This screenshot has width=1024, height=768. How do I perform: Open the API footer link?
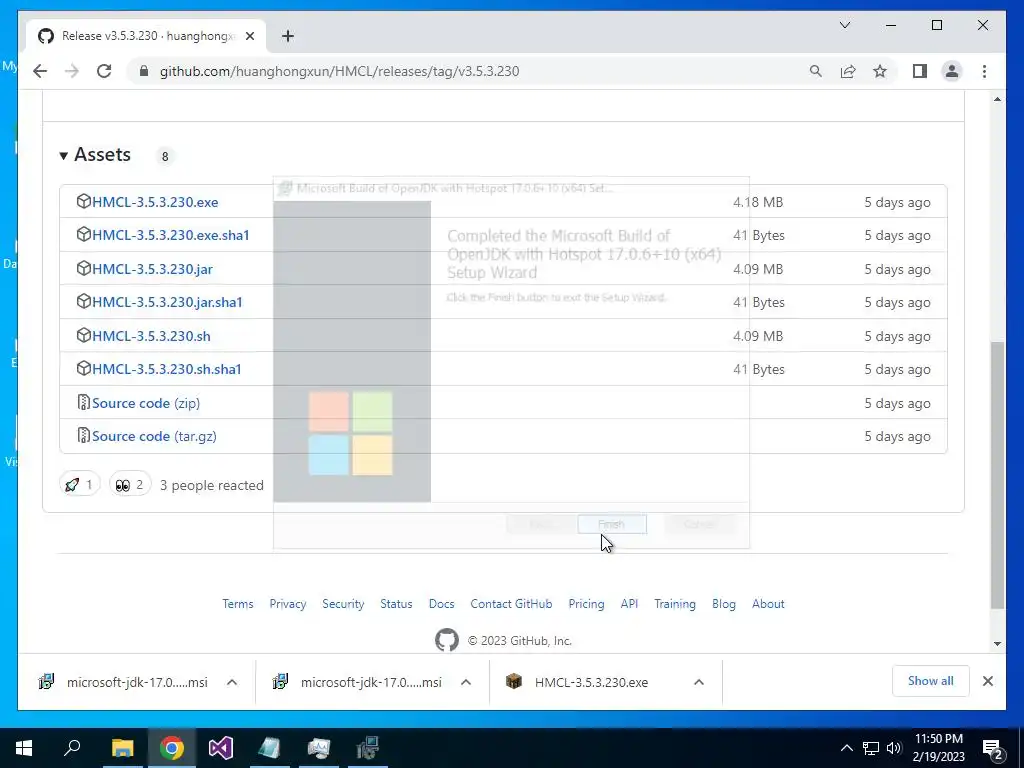click(x=630, y=604)
